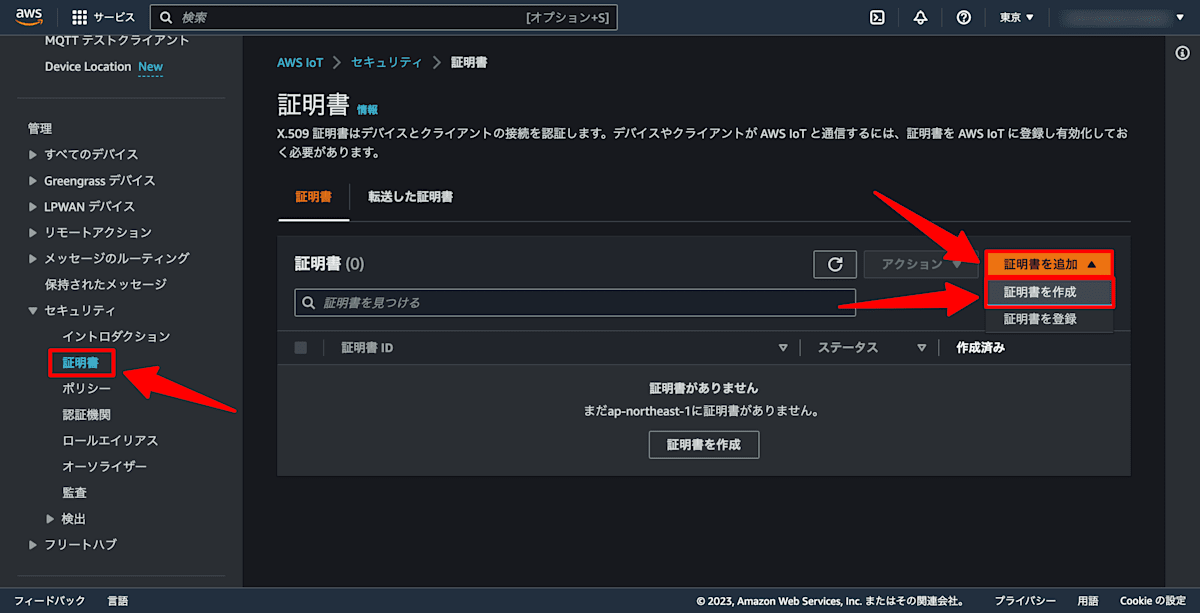The image size is (1200, 613).
Task: Open 認証機関 in sidebar
Action: pyautogui.click(x=87, y=414)
